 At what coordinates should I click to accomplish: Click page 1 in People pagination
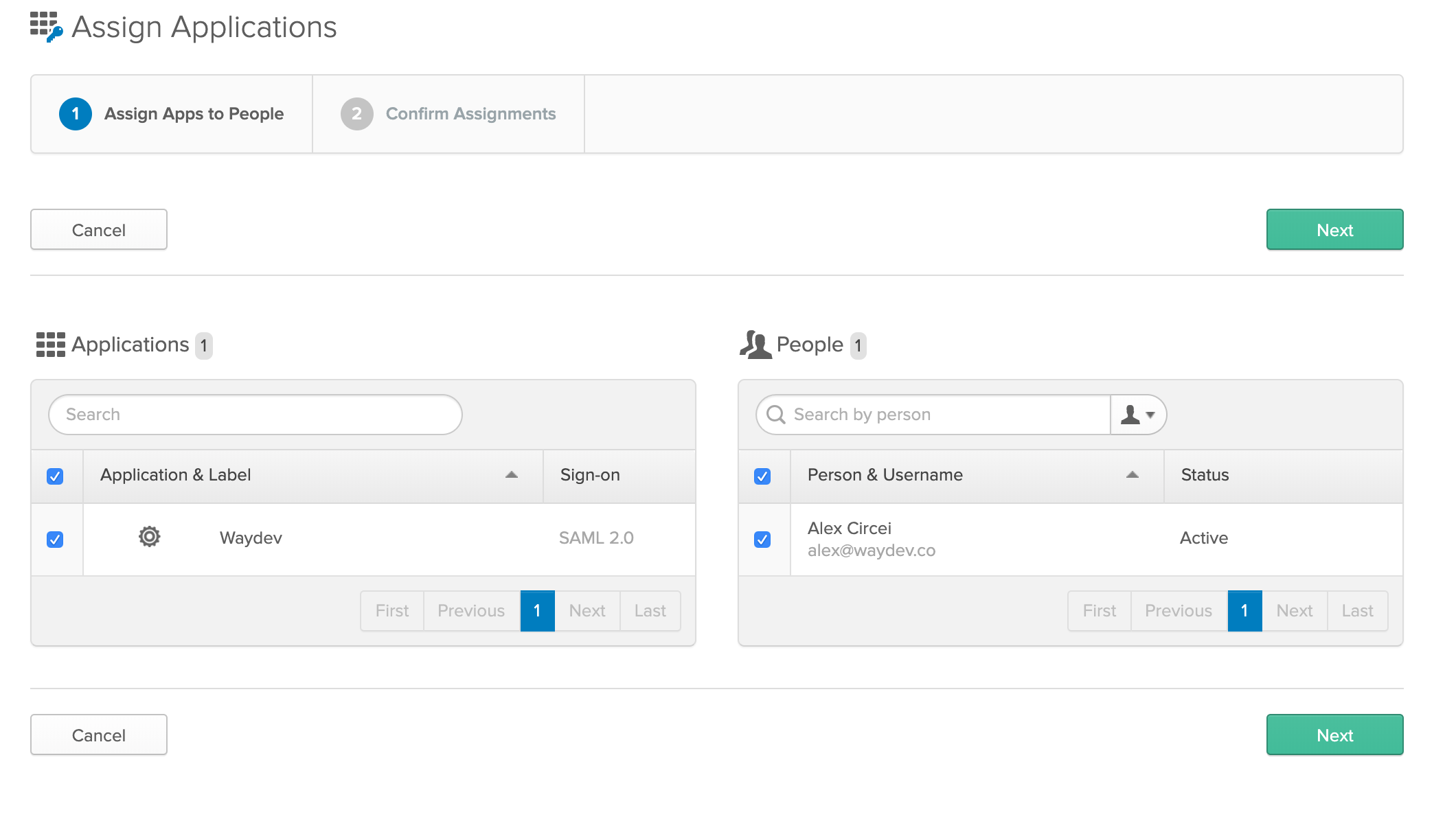click(1244, 611)
